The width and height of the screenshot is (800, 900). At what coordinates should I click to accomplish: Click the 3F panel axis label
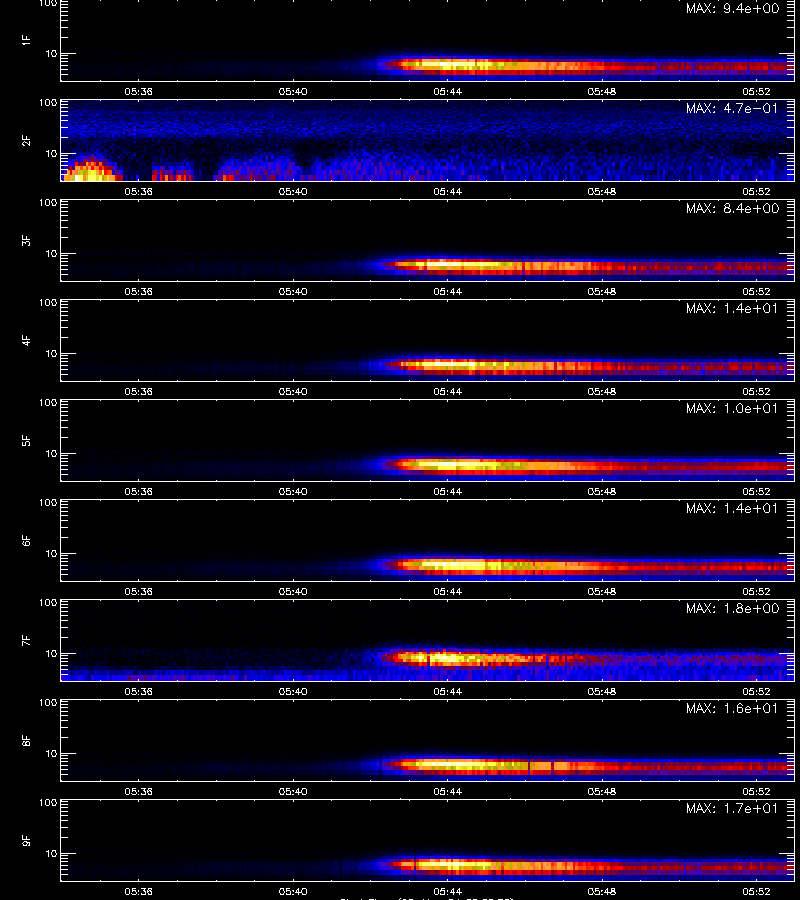tap(26, 240)
